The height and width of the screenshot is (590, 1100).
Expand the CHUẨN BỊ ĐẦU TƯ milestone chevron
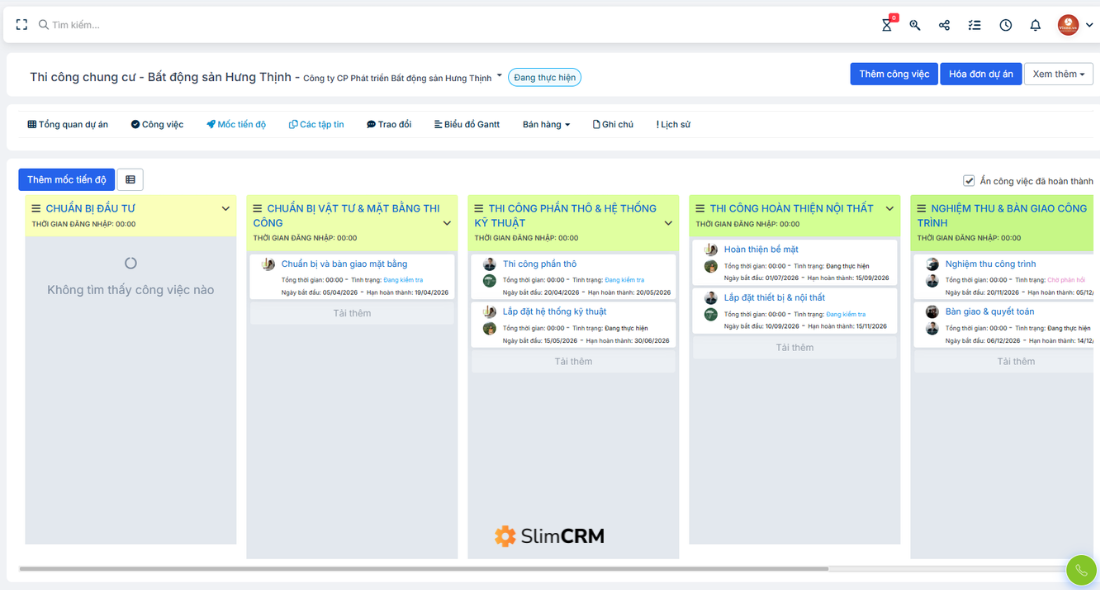[226, 208]
